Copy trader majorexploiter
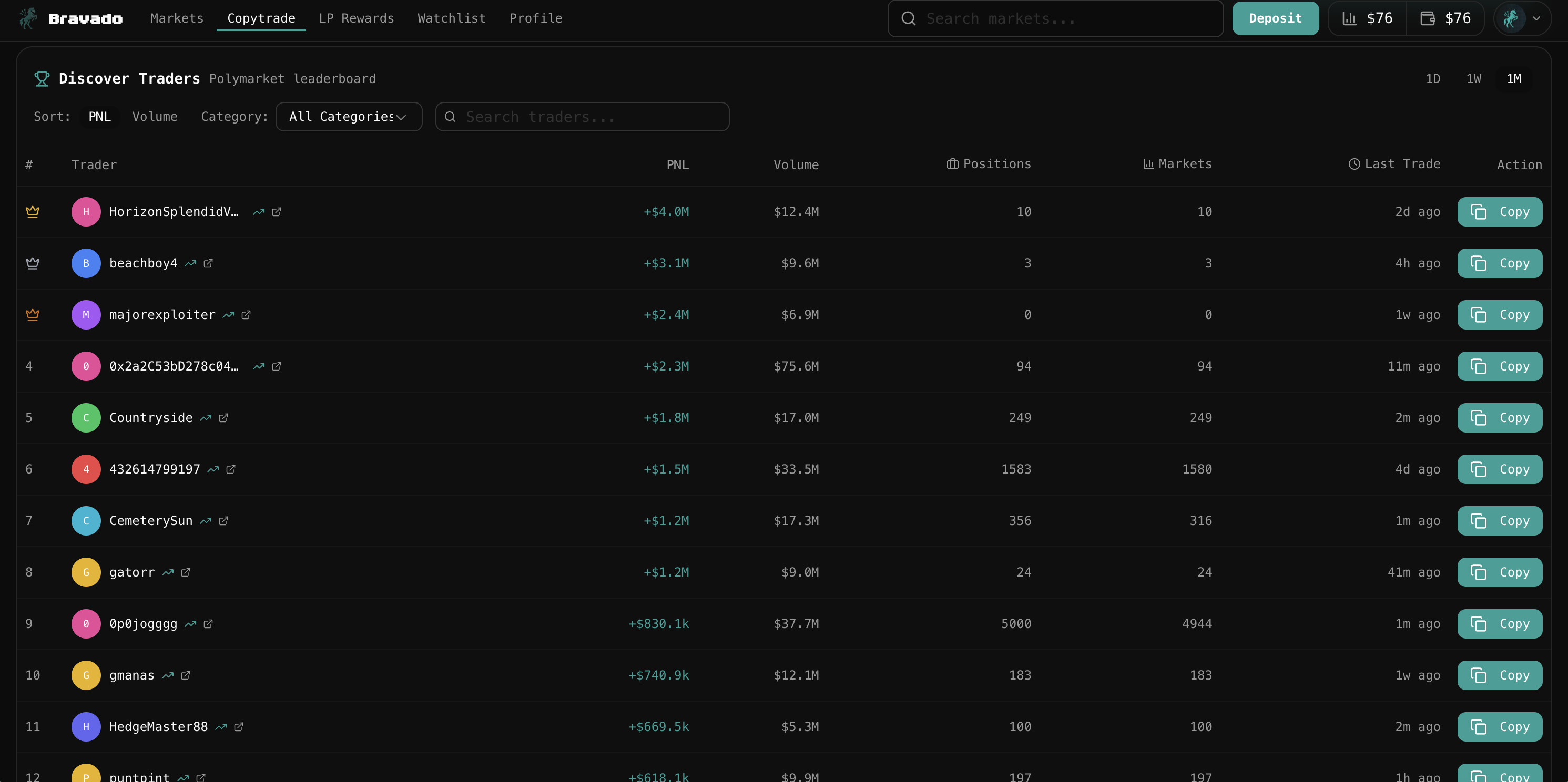 (1499, 315)
